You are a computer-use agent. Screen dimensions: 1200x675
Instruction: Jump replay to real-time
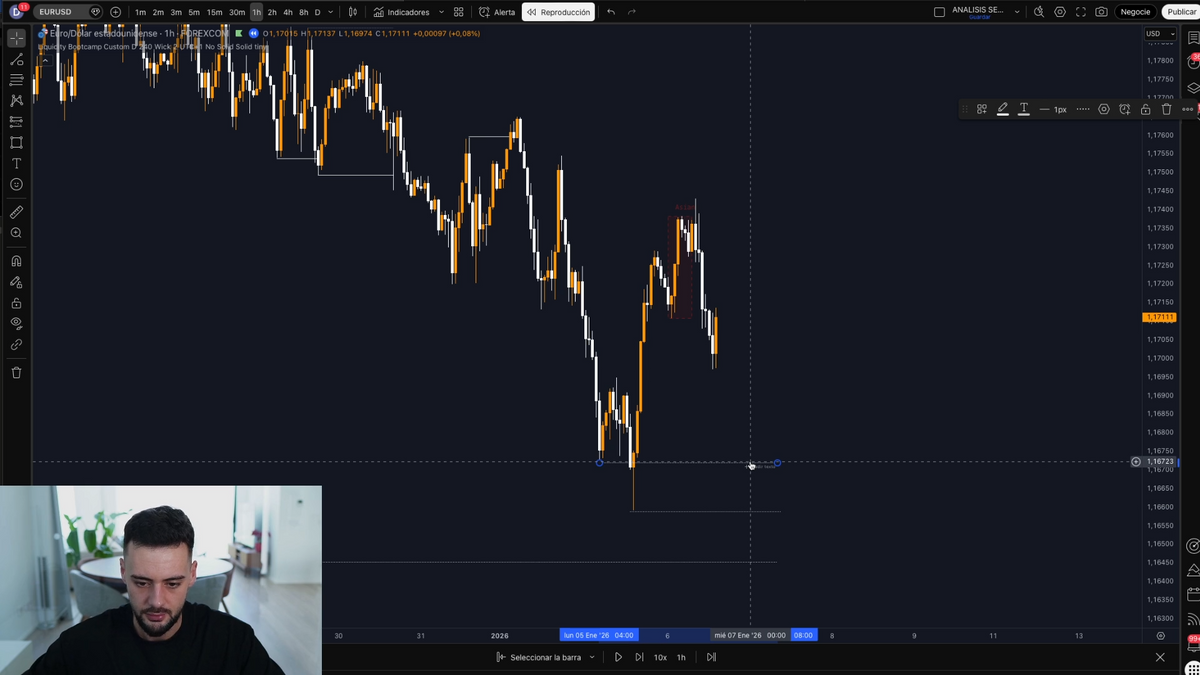tap(711, 657)
